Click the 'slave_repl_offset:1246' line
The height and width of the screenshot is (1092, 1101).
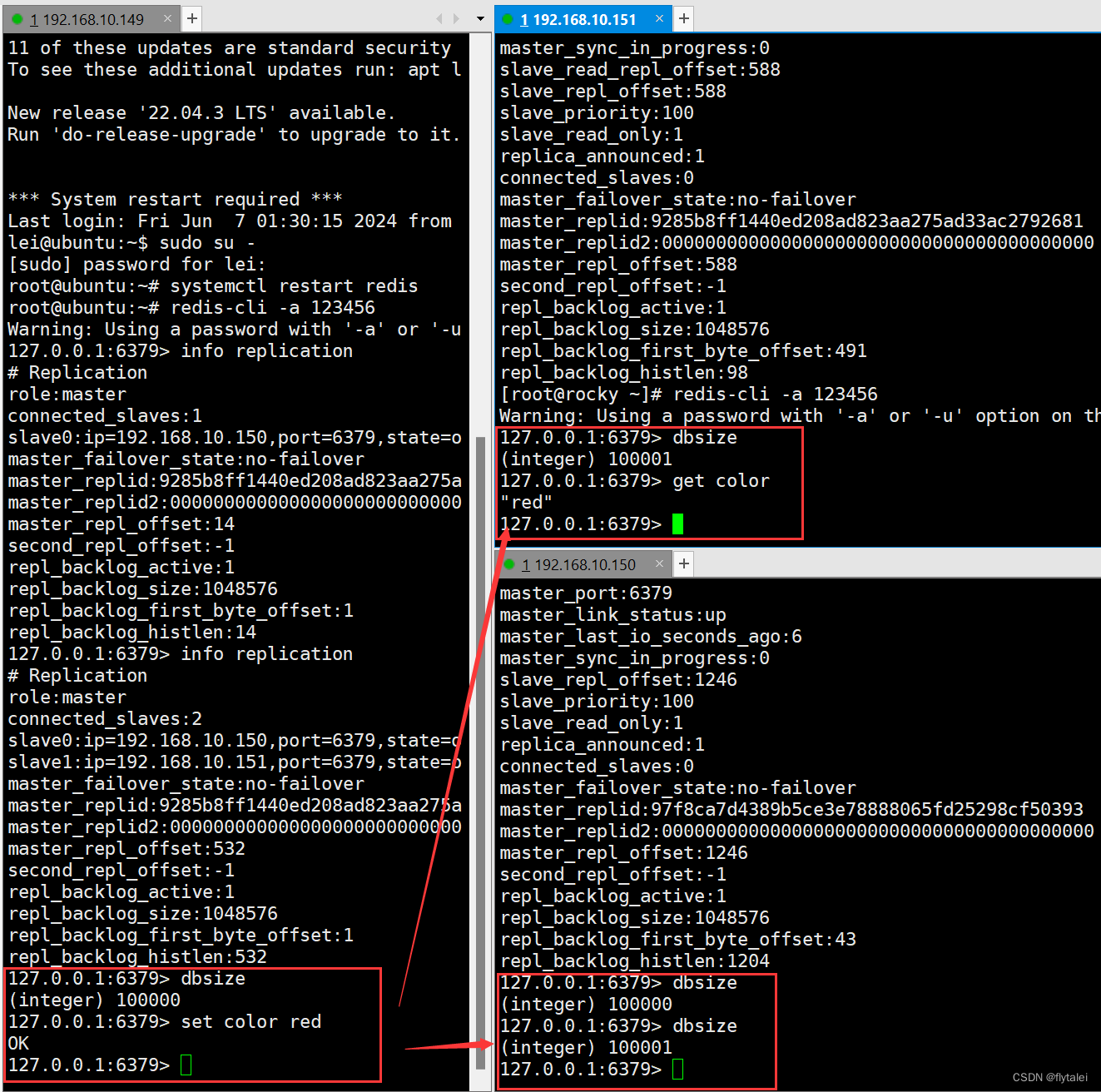618,679
